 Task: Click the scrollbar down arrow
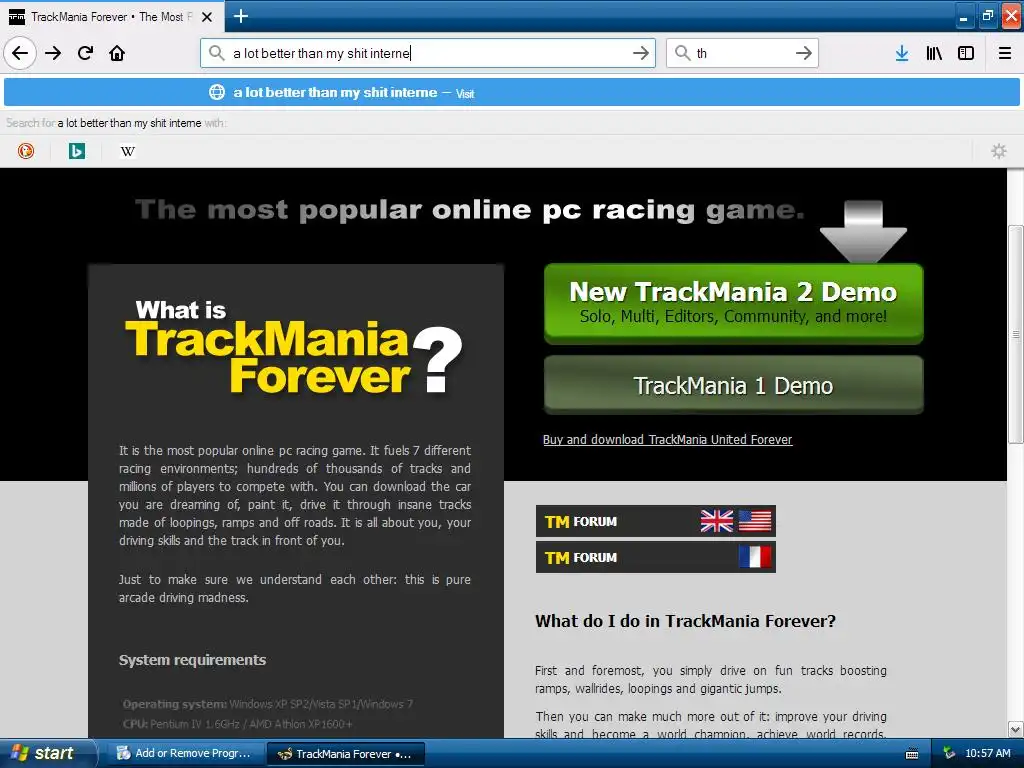click(1016, 729)
